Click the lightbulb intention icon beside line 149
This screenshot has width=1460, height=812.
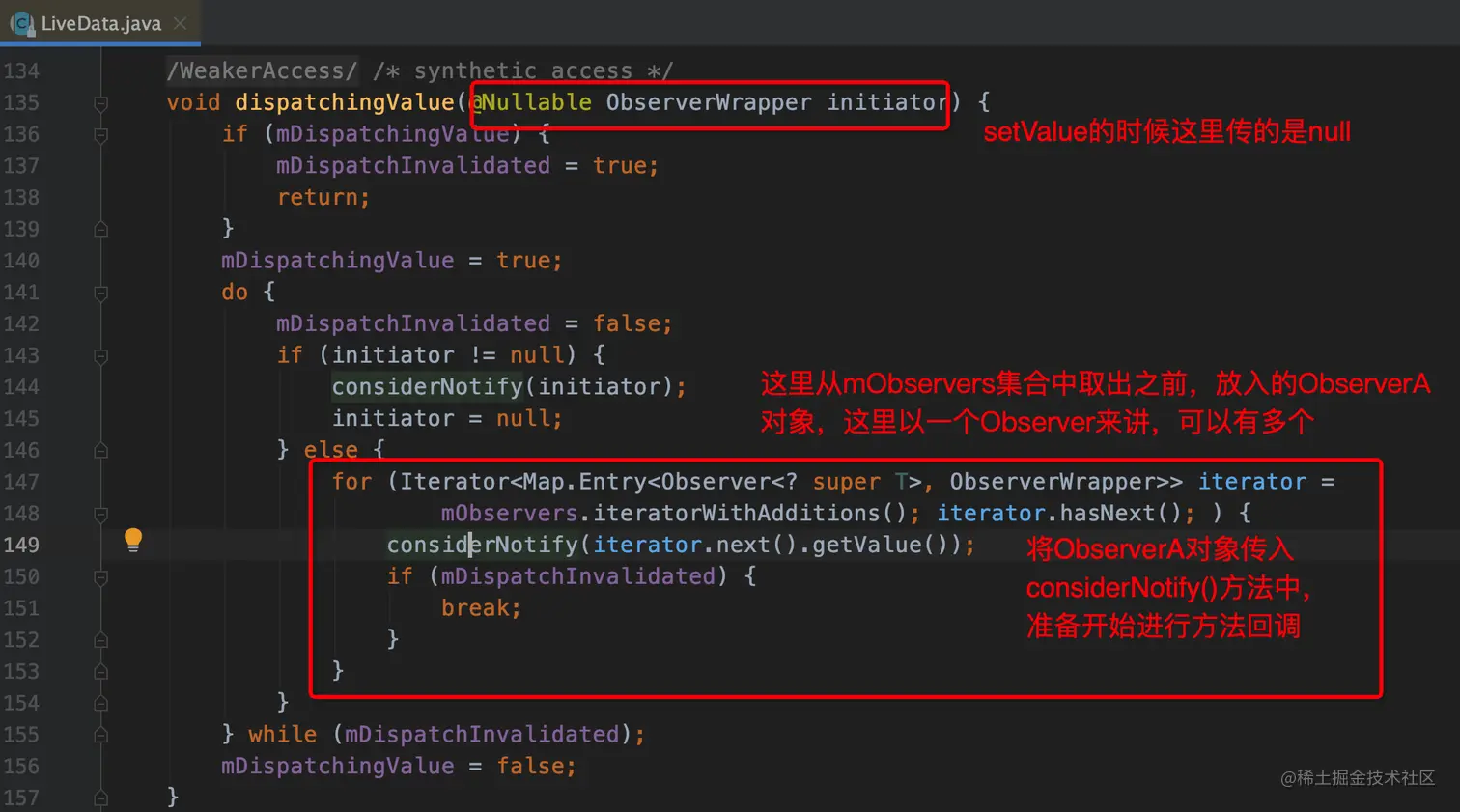[133, 540]
